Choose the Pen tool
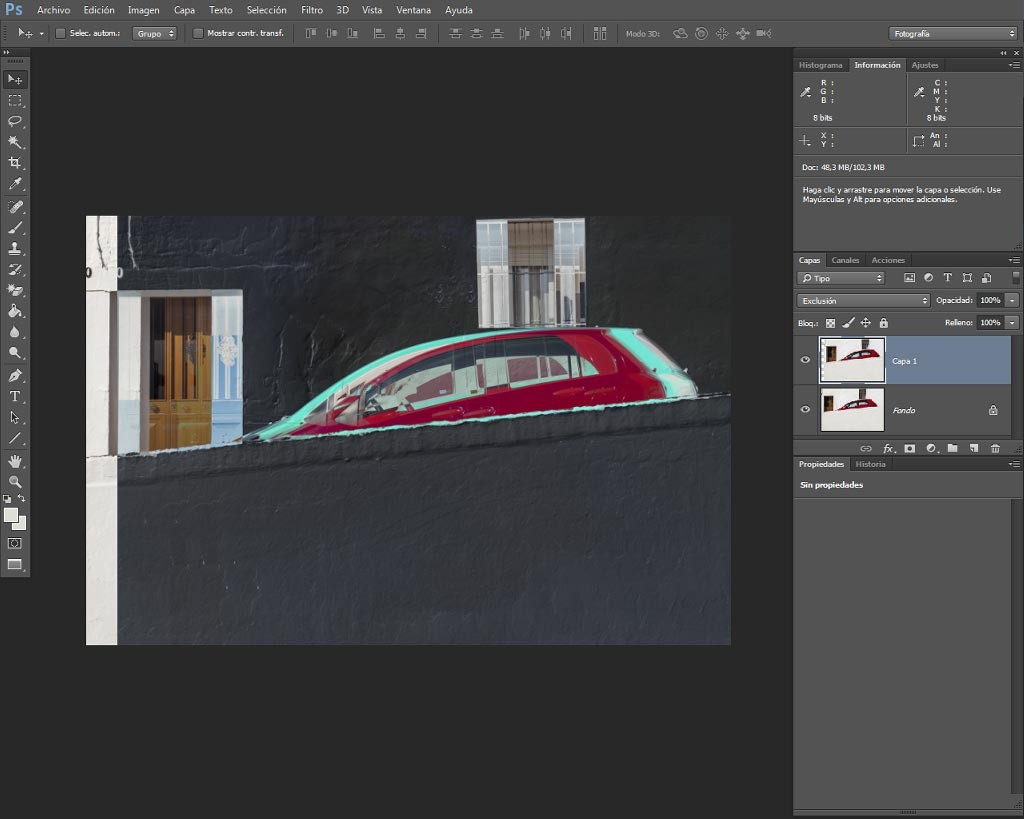 pyautogui.click(x=14, y=376)
